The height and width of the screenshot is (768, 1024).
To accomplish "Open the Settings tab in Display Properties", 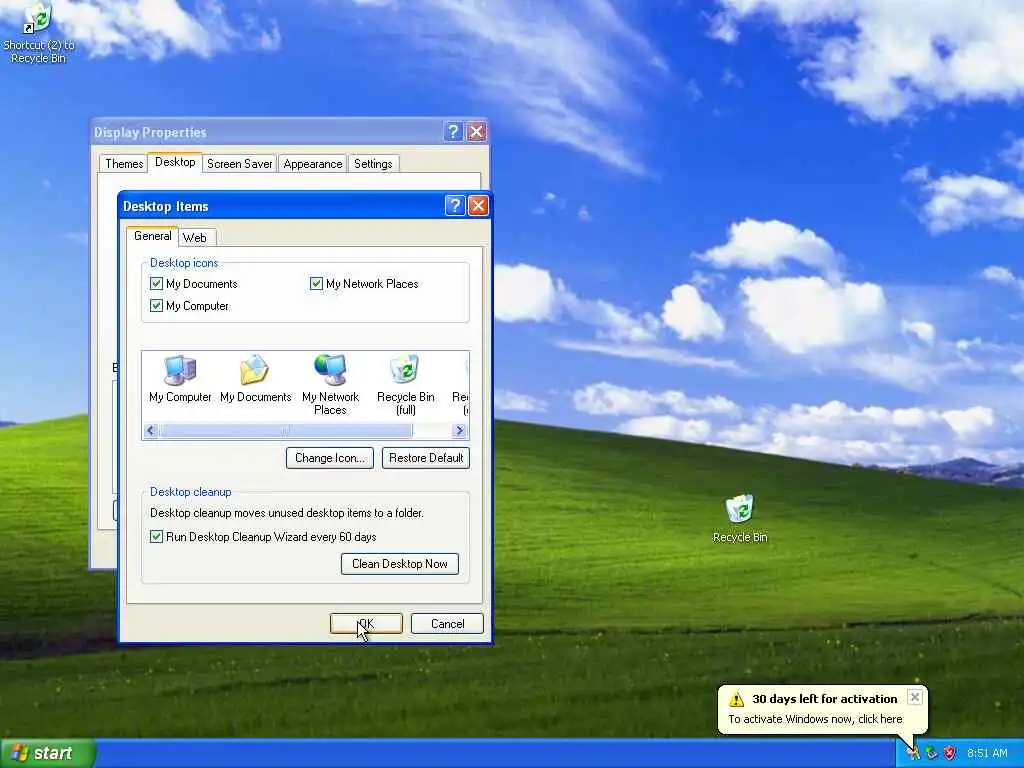I will click(x=373, y=164).
